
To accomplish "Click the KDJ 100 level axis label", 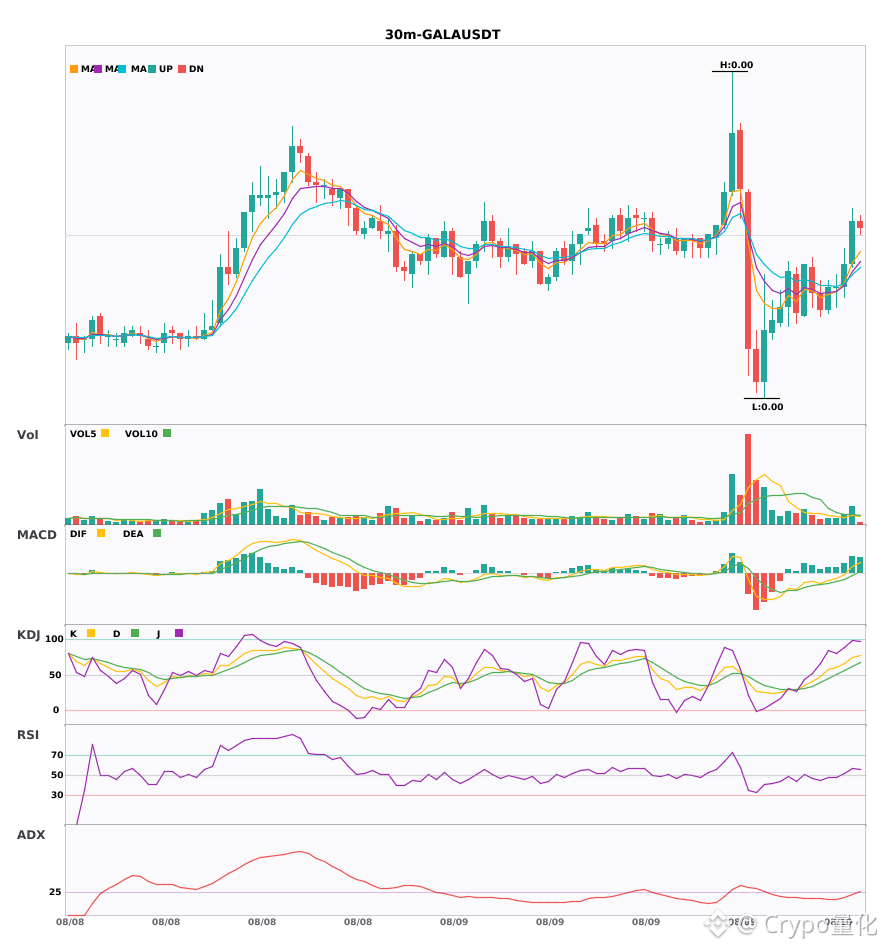I will [55, 639].
